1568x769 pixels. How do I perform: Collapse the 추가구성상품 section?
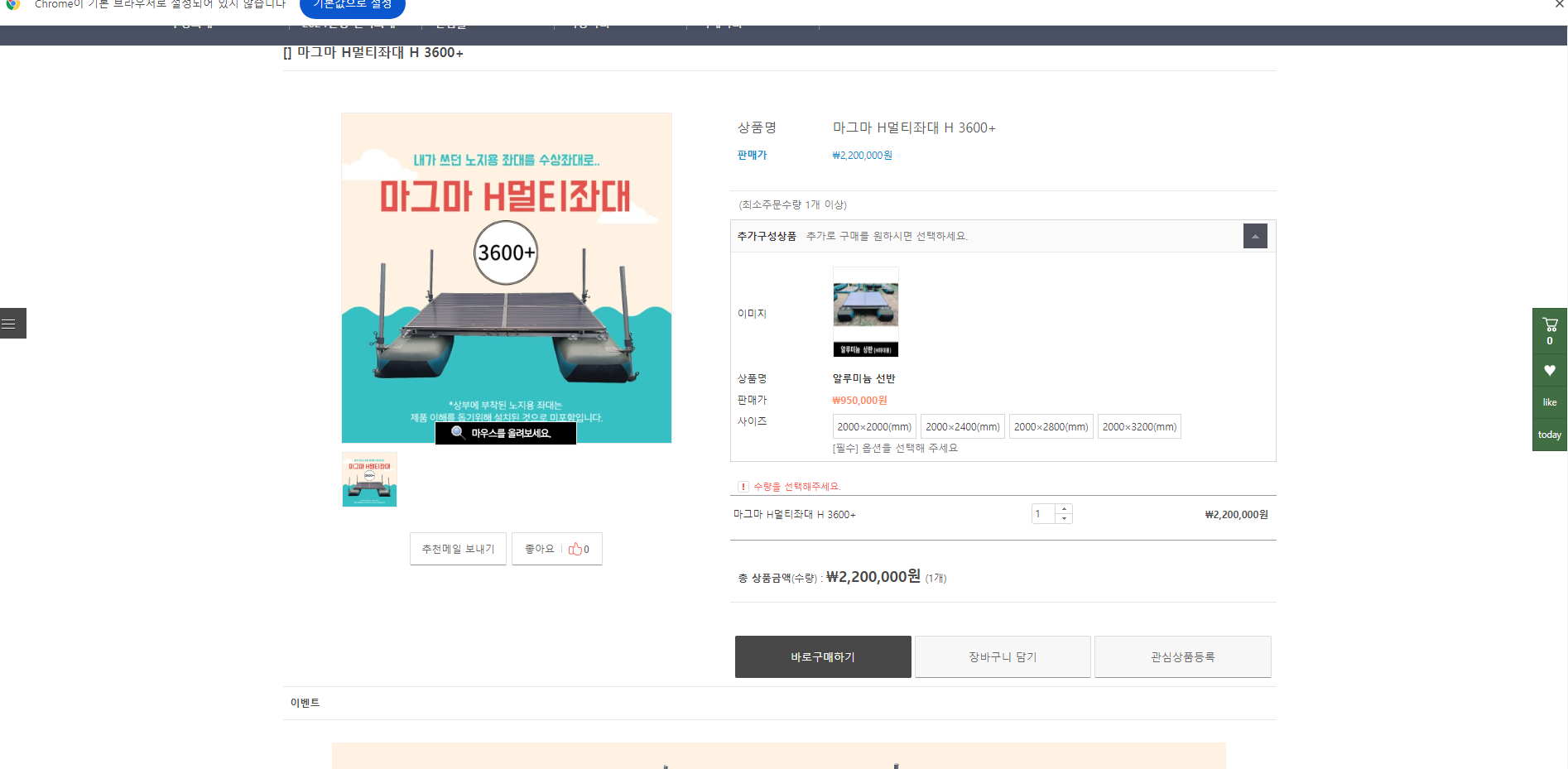click(x=1255, y=236)
